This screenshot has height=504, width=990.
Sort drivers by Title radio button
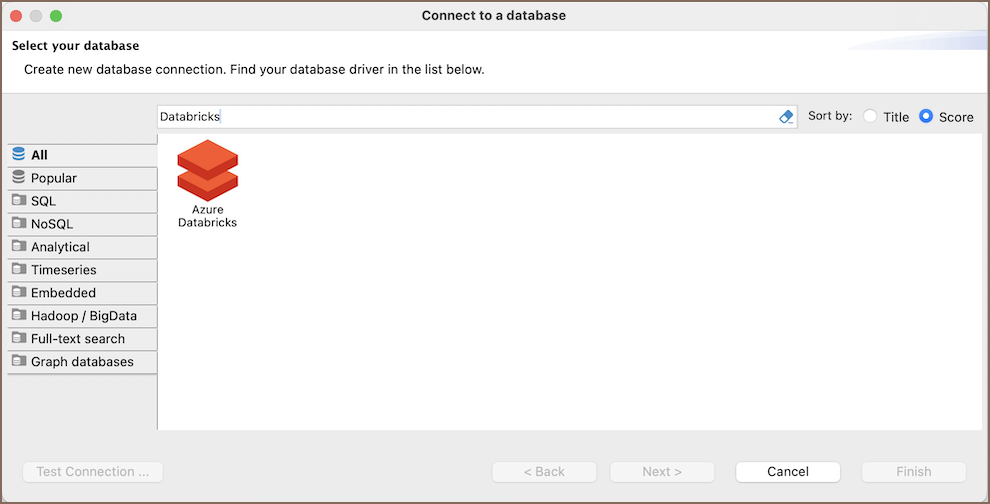870,117
